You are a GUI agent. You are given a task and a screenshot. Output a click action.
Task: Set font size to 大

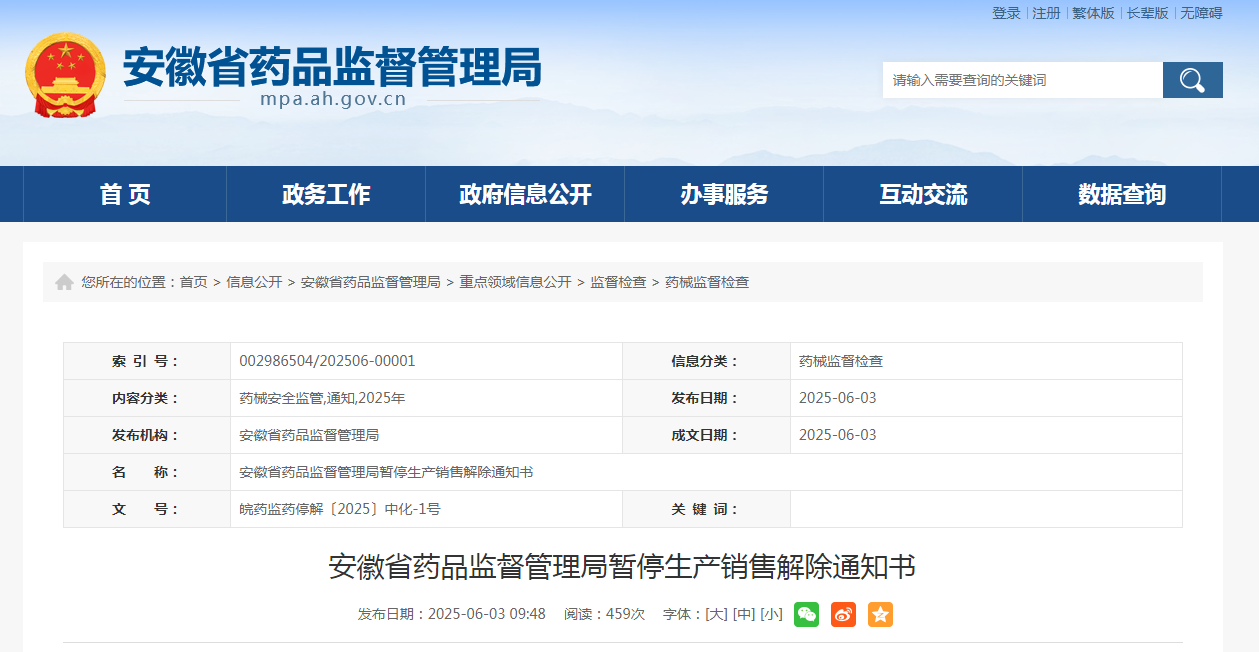pos(716,614)
